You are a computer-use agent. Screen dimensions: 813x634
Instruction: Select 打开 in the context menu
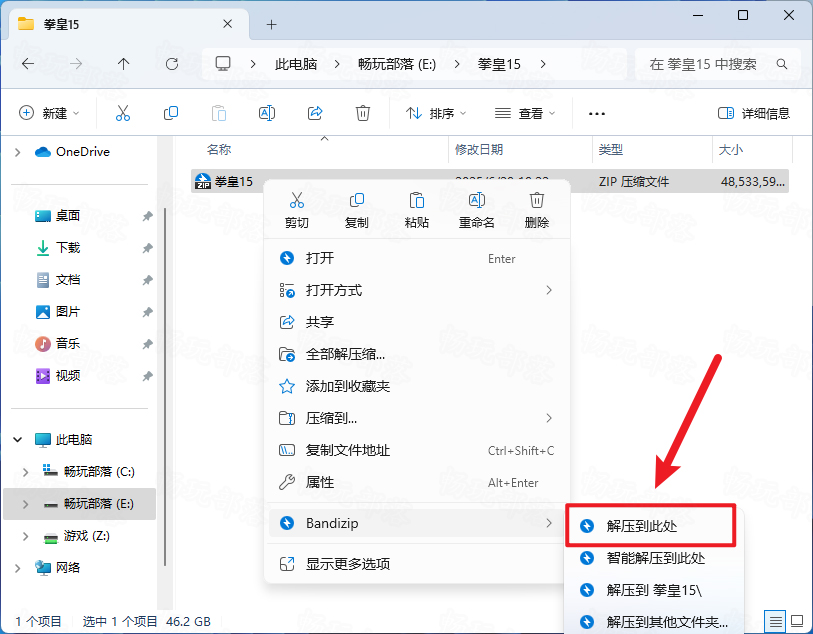(x=417, y=258)
